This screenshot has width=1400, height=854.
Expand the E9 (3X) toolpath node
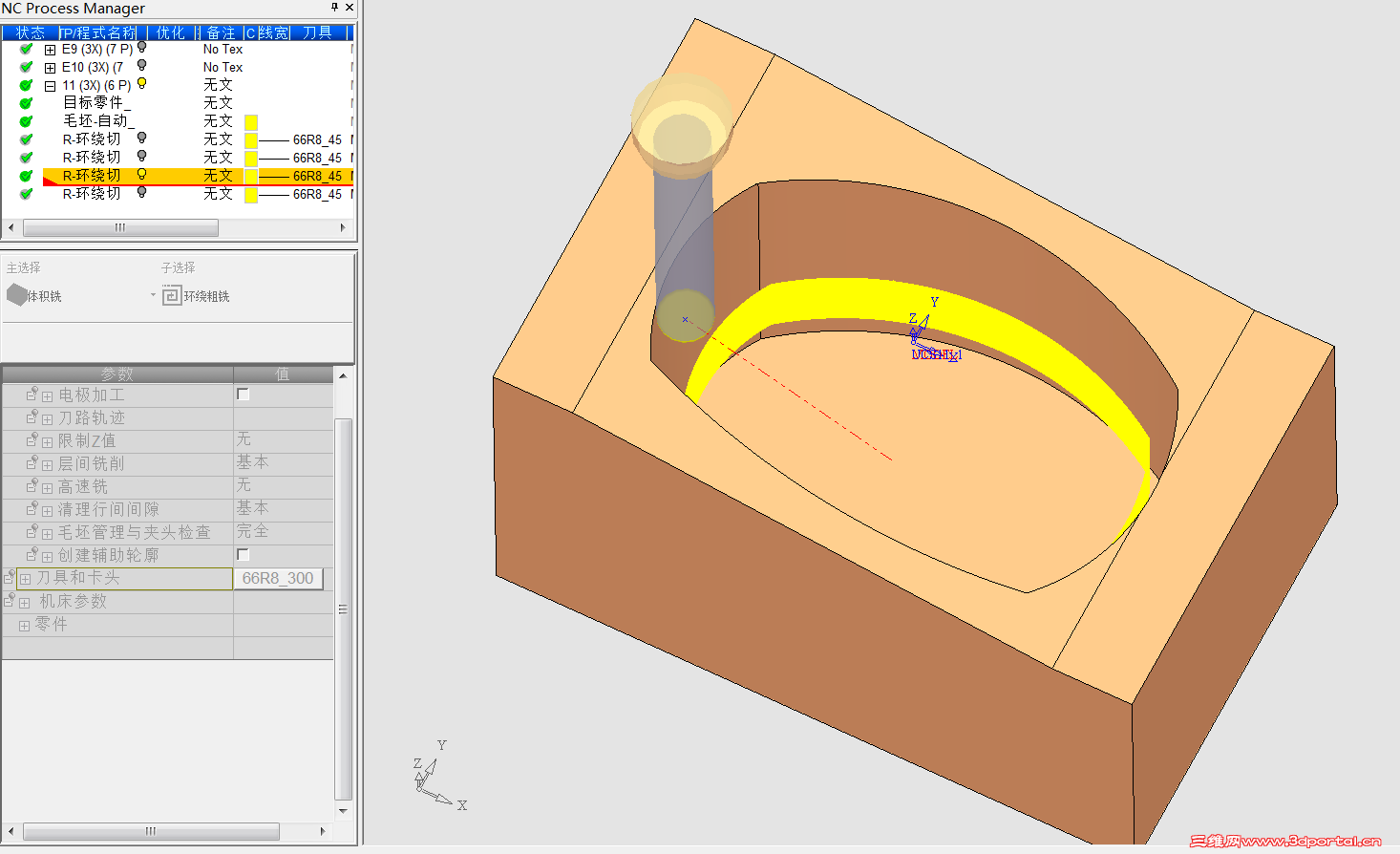pyautogui.click(x=50, y=50)
